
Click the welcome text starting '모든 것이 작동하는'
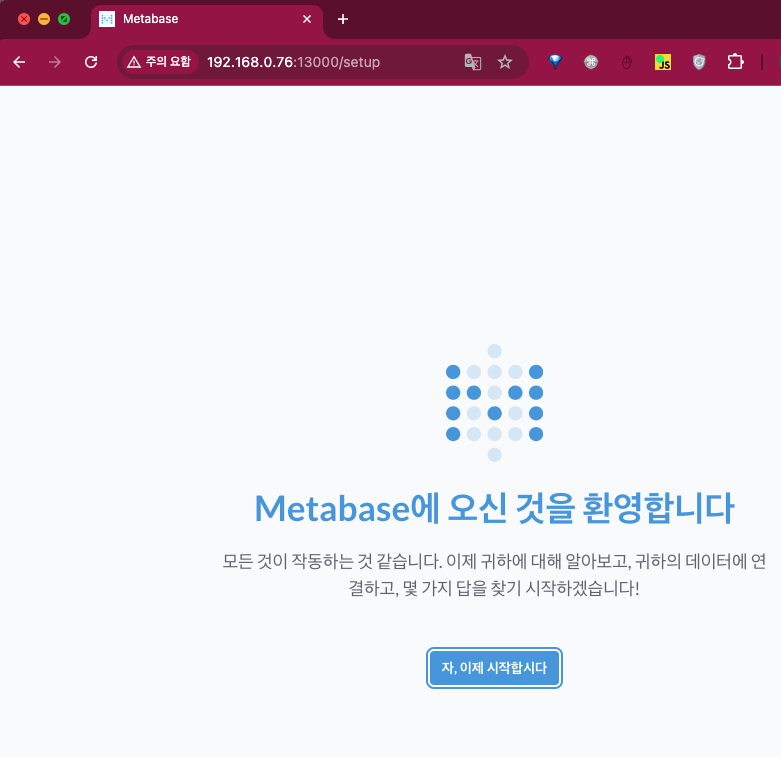pos(494,575)
